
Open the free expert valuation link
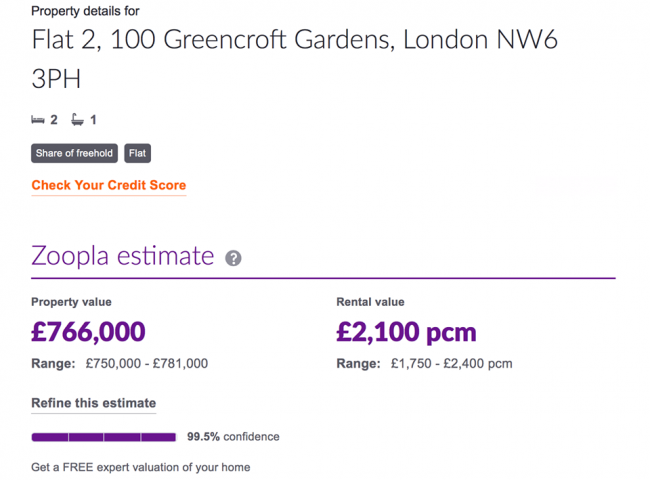[140, 467]
